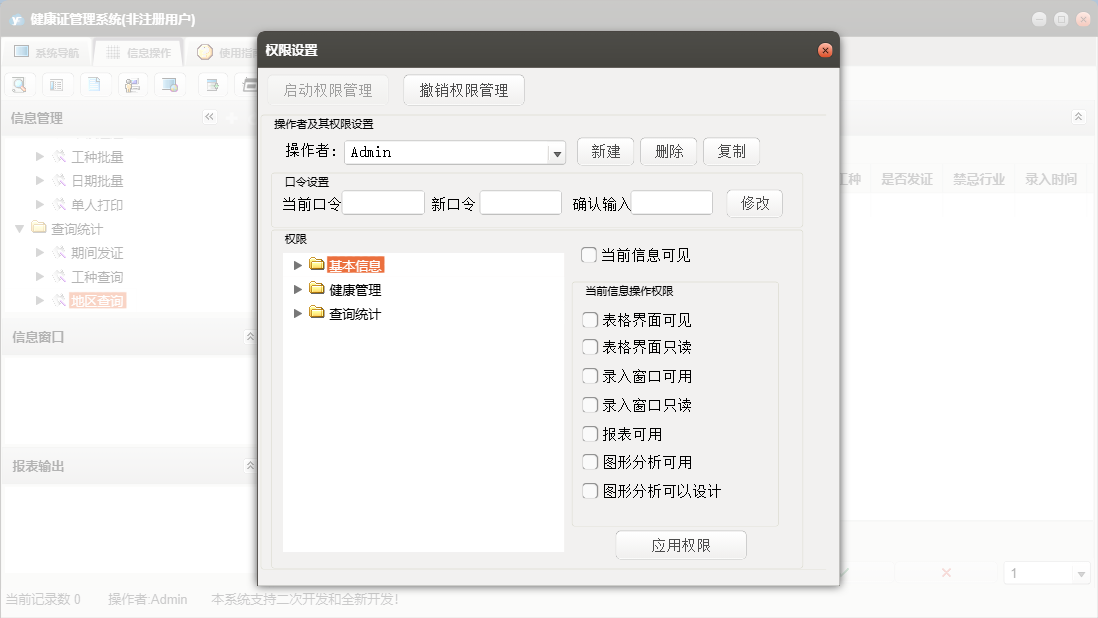Image resolution: width=1098 pixels, height=618 pixels.
Task: Open the 操作者 Admin dropdown
Action: tap(557, 153)
